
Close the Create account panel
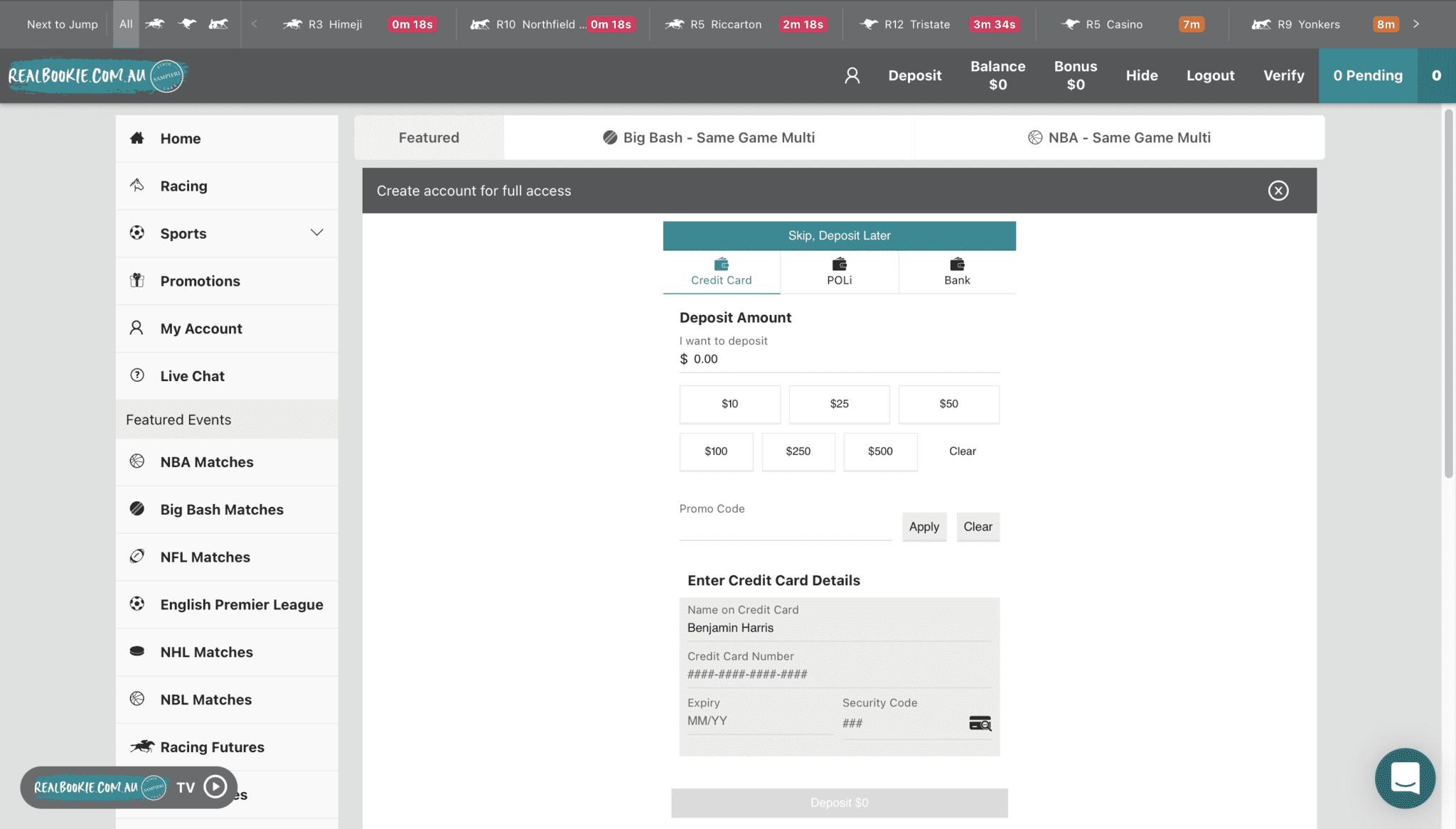coord(1278,191)
